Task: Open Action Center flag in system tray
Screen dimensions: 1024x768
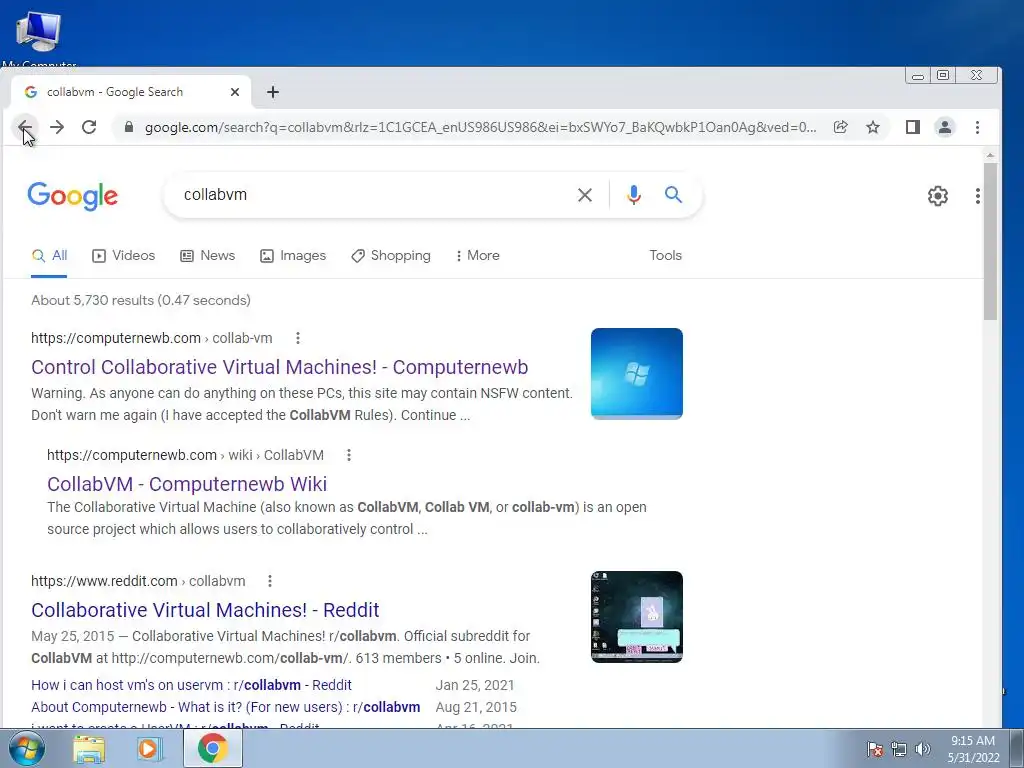Action: 875,749
